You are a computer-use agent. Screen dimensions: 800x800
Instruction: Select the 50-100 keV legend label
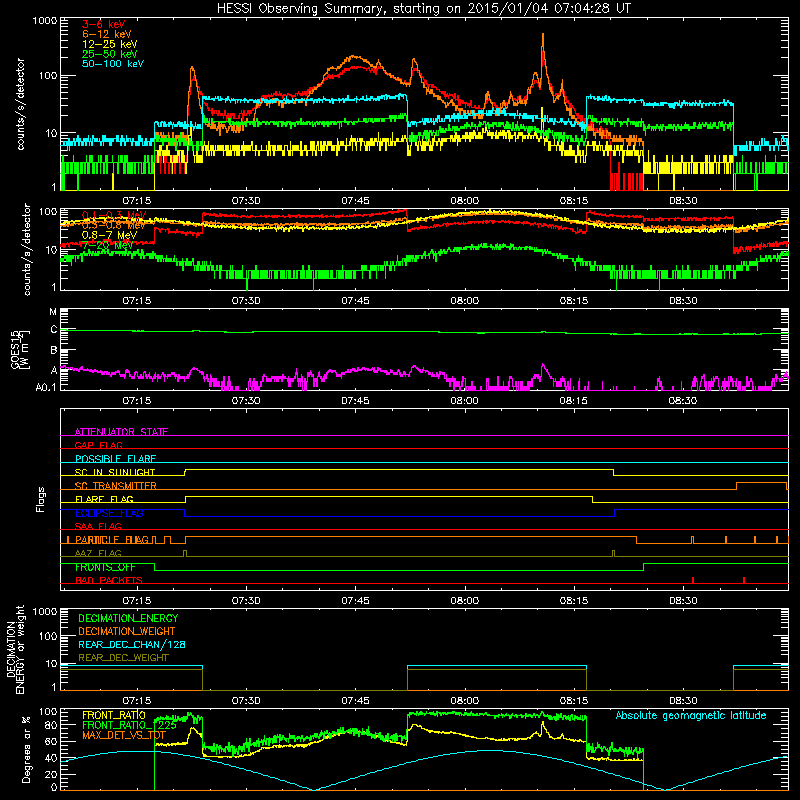[112, 63]
